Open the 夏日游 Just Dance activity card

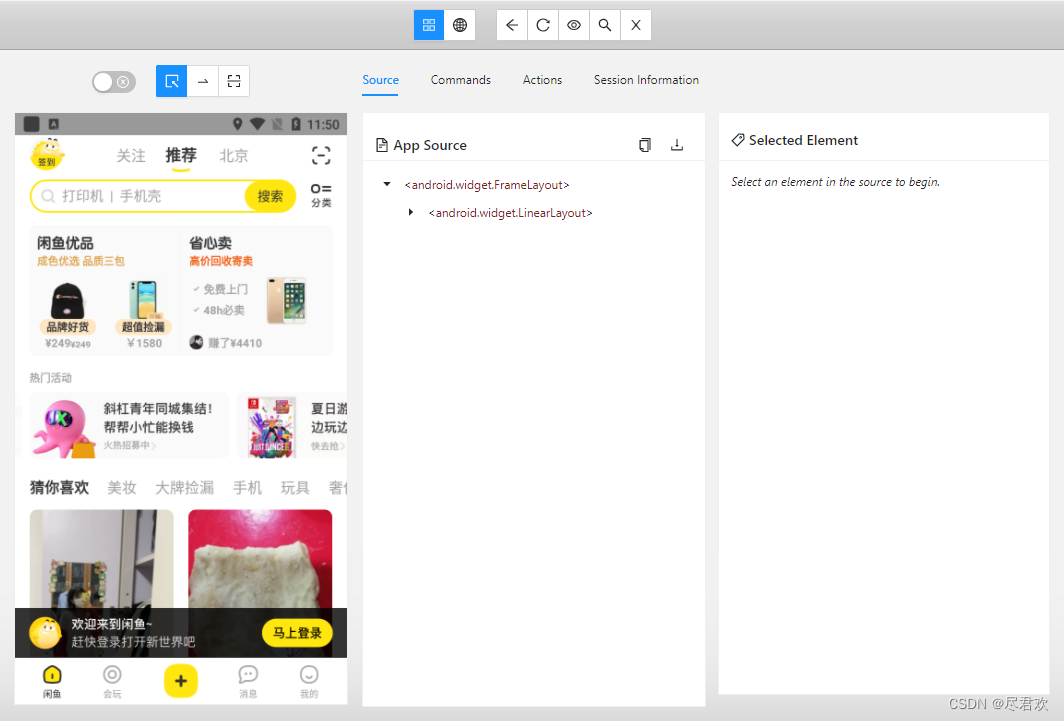click(x=292, y=425)
